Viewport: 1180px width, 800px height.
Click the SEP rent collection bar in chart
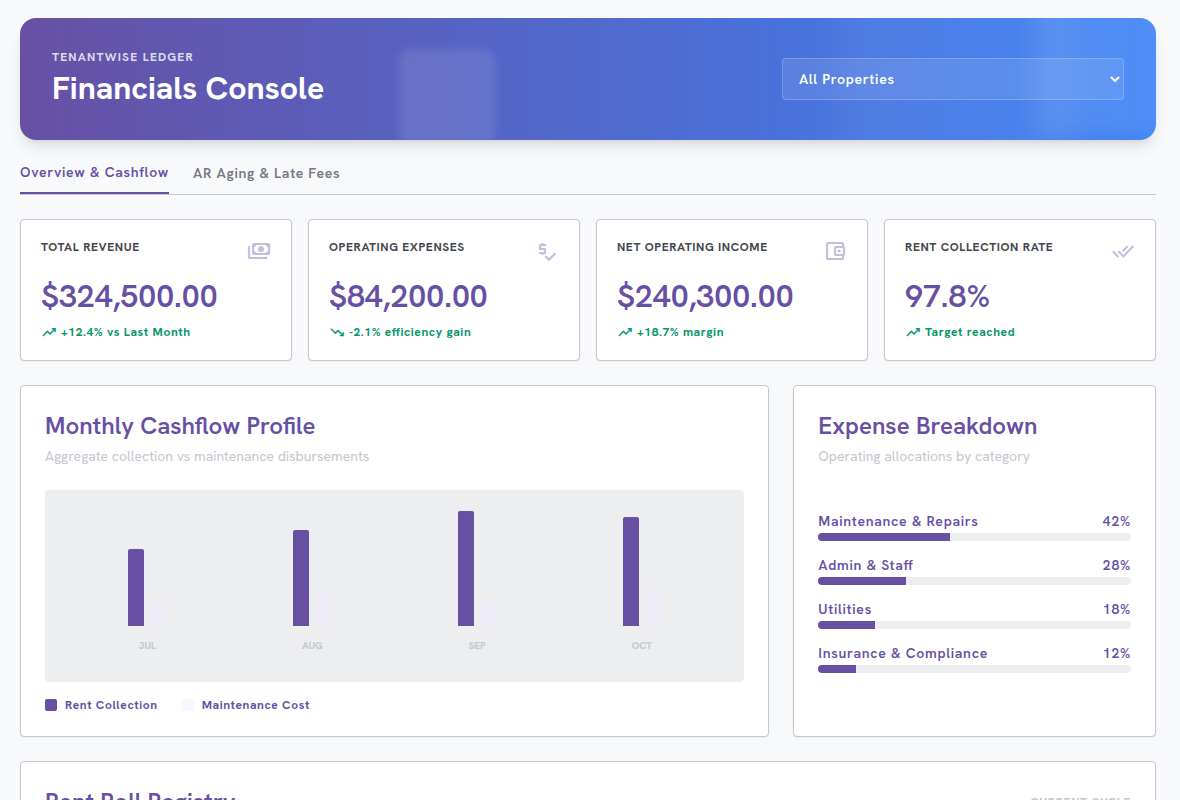[466, 568]
